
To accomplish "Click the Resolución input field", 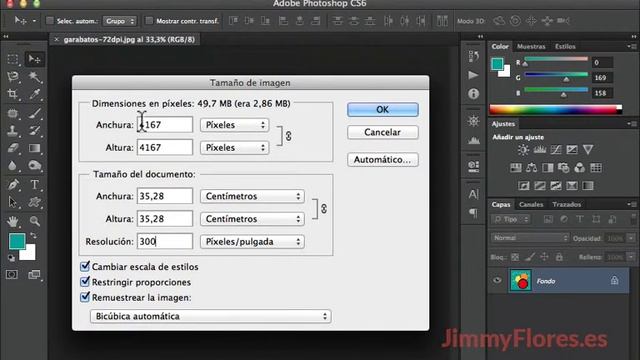I will (164, 242).
